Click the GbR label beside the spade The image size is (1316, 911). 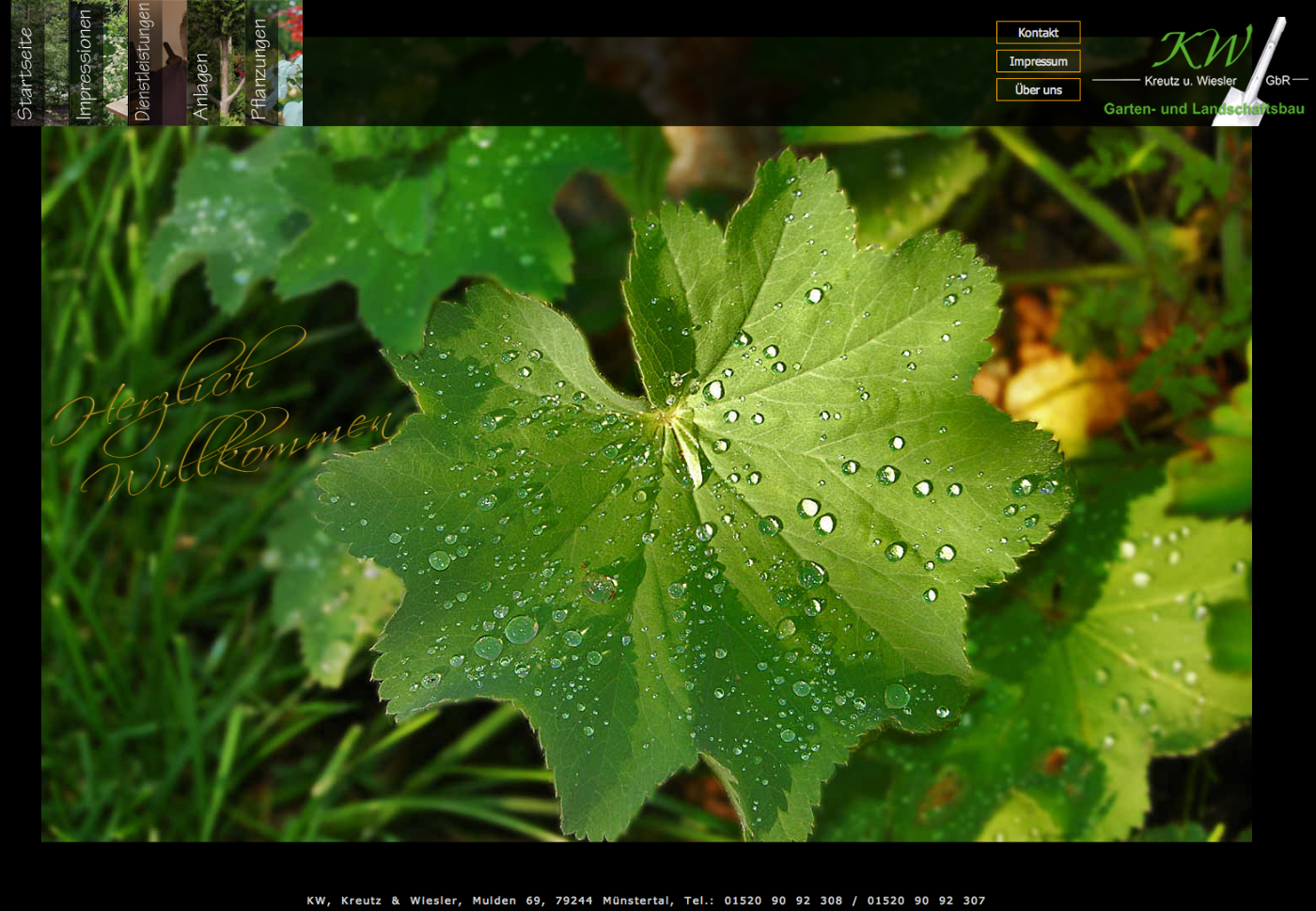point(1277,81)
